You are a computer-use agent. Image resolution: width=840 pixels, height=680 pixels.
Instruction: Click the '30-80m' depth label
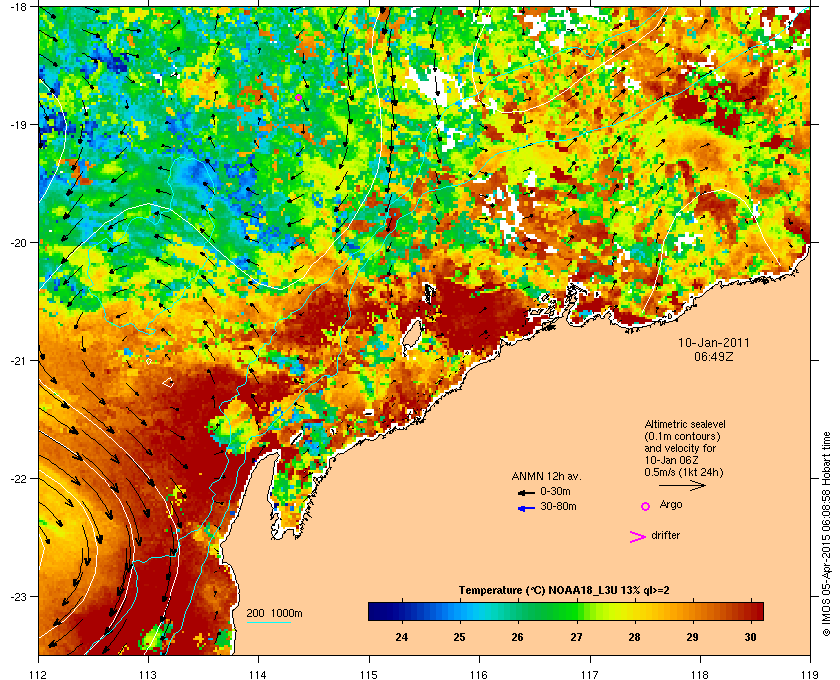point(558,506)
